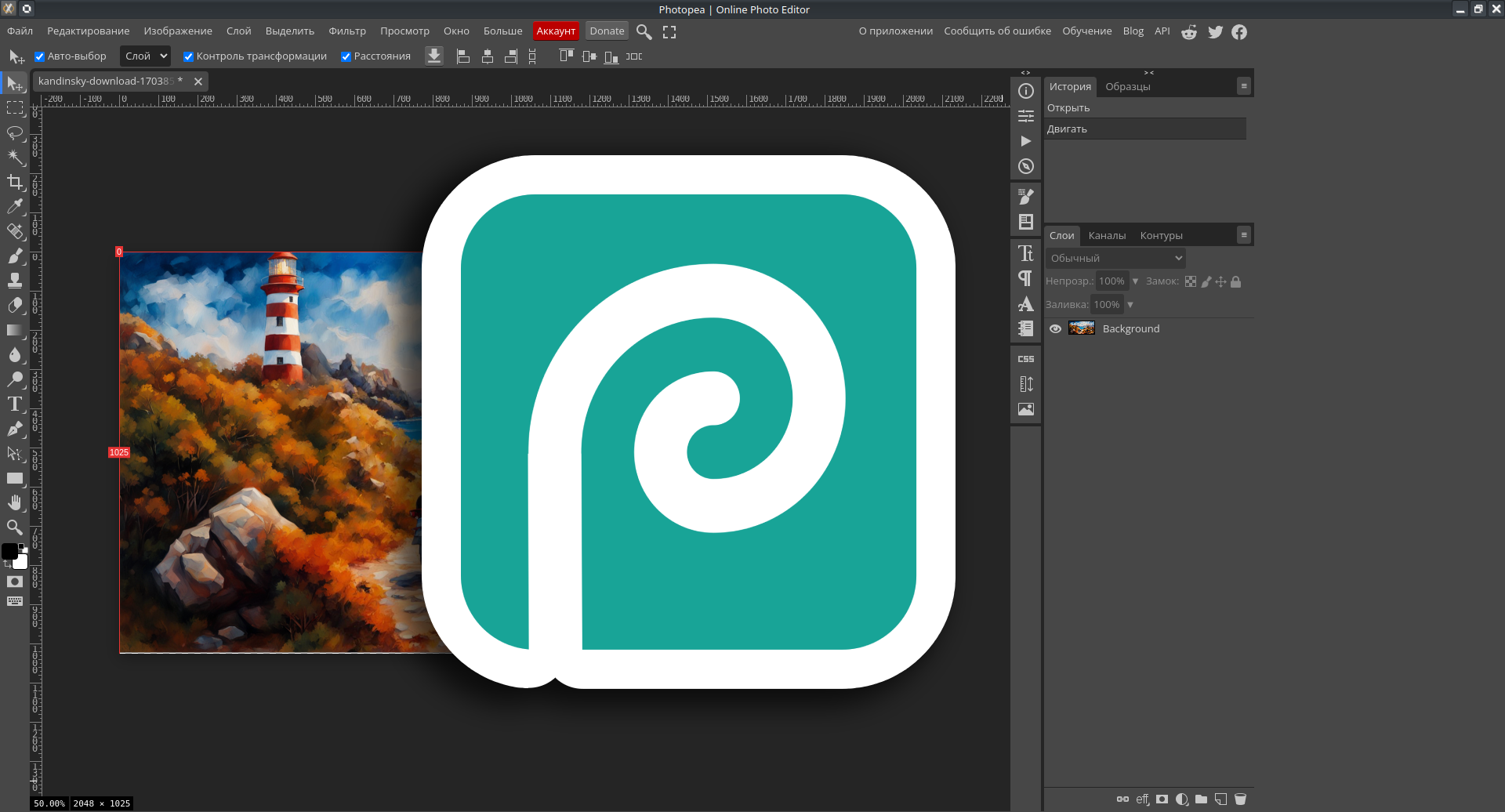This screenshot has width=1505, height=812.
Task: Select the Dodge tool
Action: coord(15,379)
